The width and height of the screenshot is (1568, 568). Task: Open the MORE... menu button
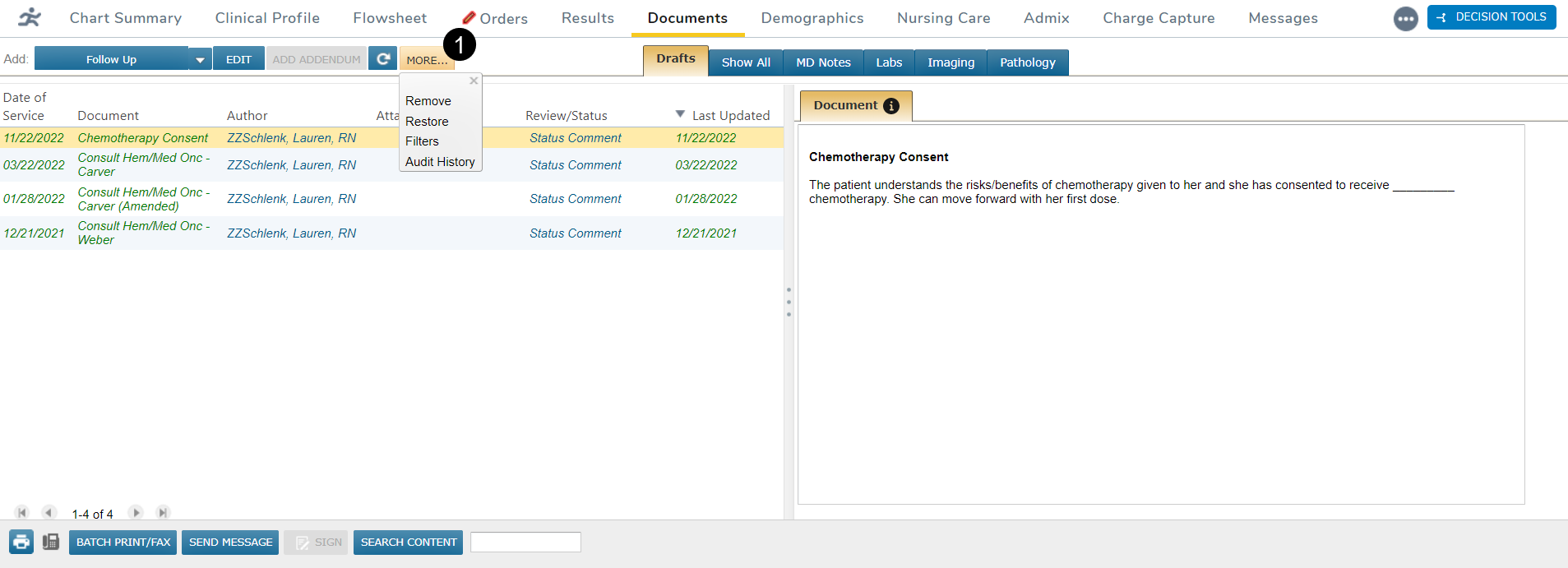pyautogui.click(x=426, y=60)
